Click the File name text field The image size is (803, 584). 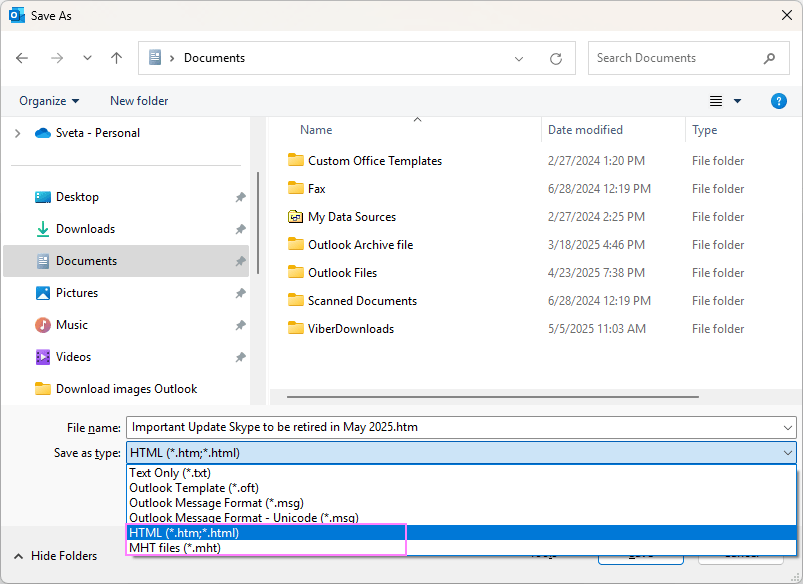(x=461, y=428)
